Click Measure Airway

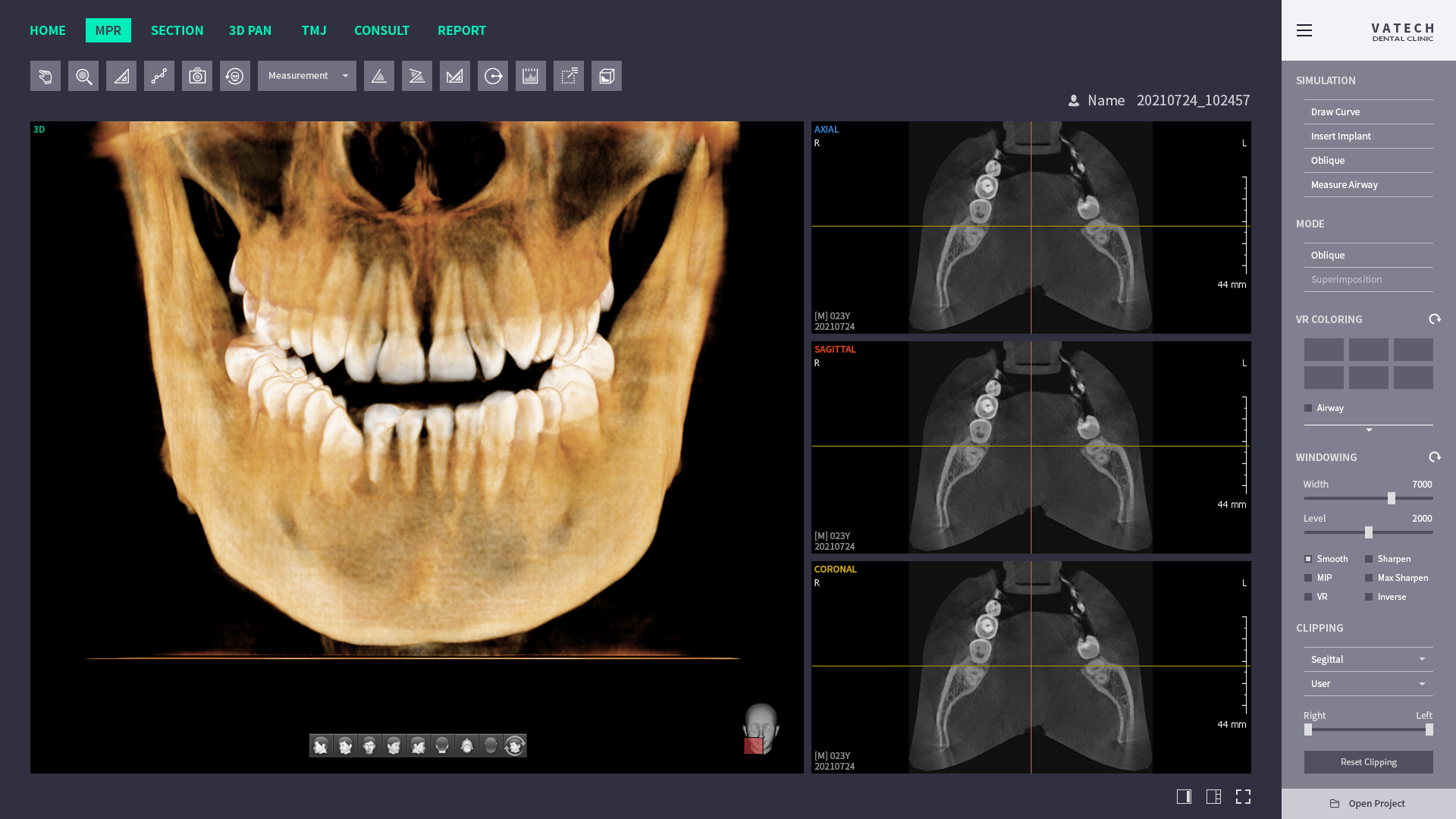click(1369, 185)
